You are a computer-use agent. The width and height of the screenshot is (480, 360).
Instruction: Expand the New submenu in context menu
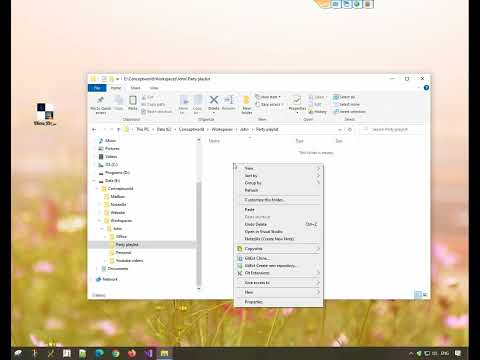click(x=318, y=292)
